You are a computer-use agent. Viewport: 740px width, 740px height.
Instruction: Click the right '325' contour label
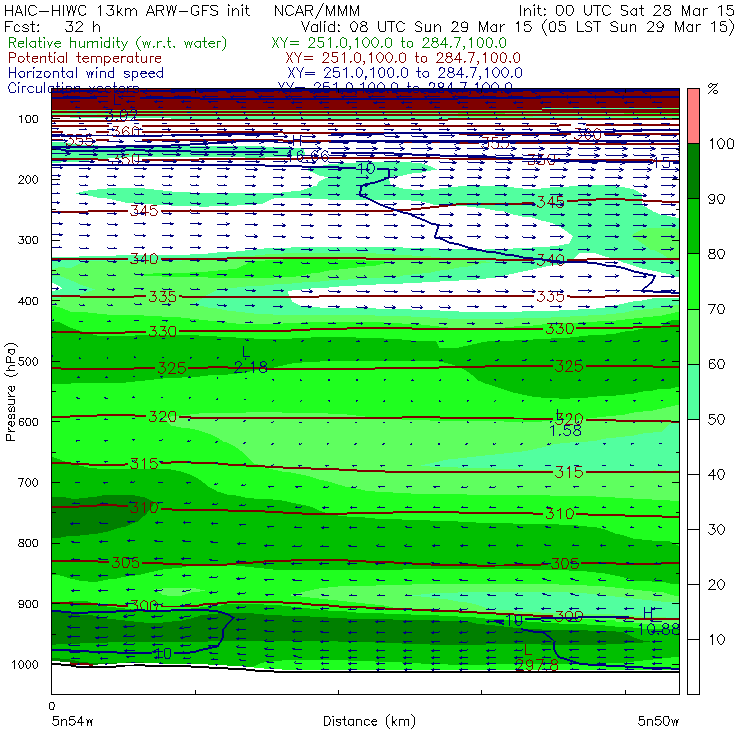[569, 366]
